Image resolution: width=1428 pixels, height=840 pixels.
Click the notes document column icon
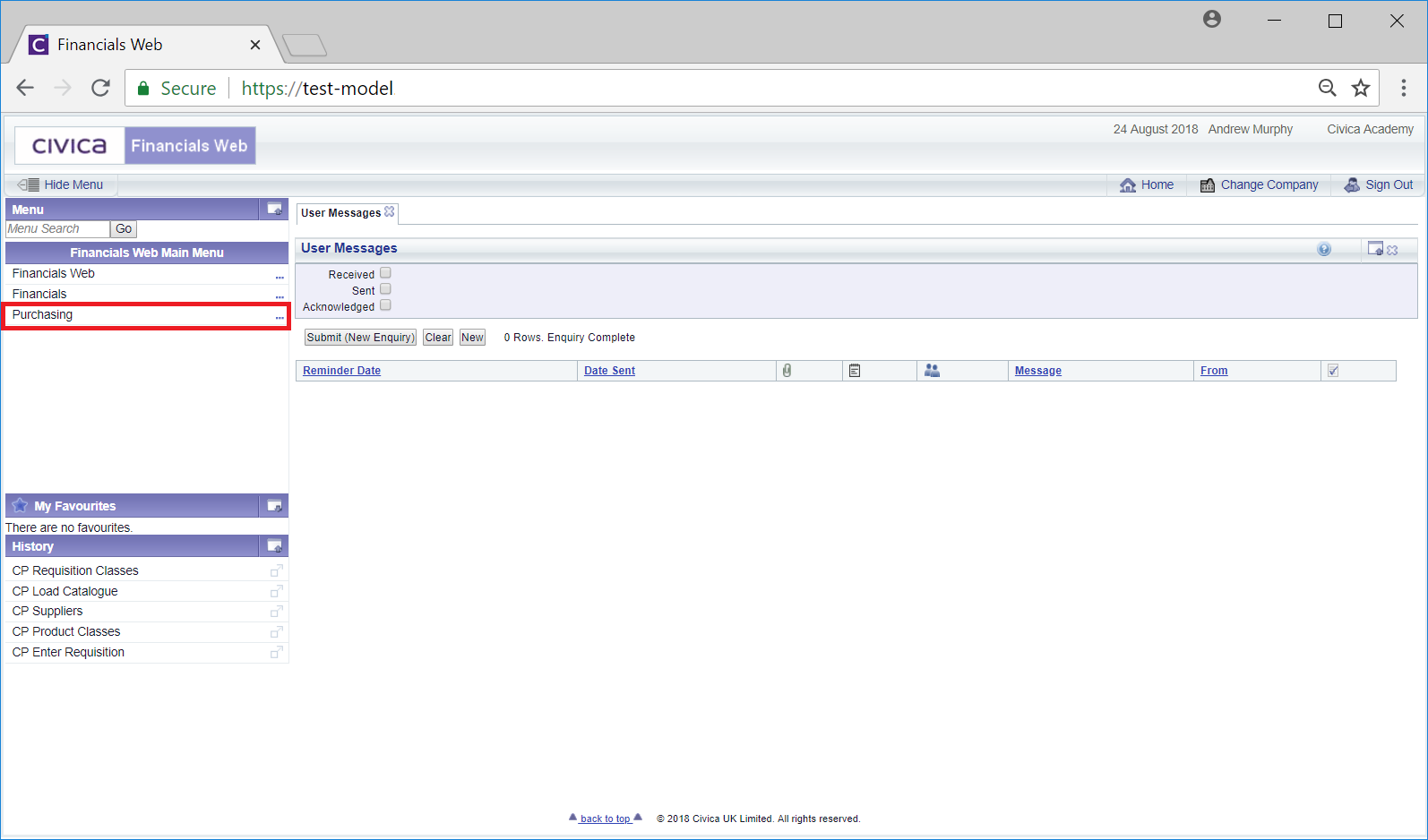pos(855,371)
